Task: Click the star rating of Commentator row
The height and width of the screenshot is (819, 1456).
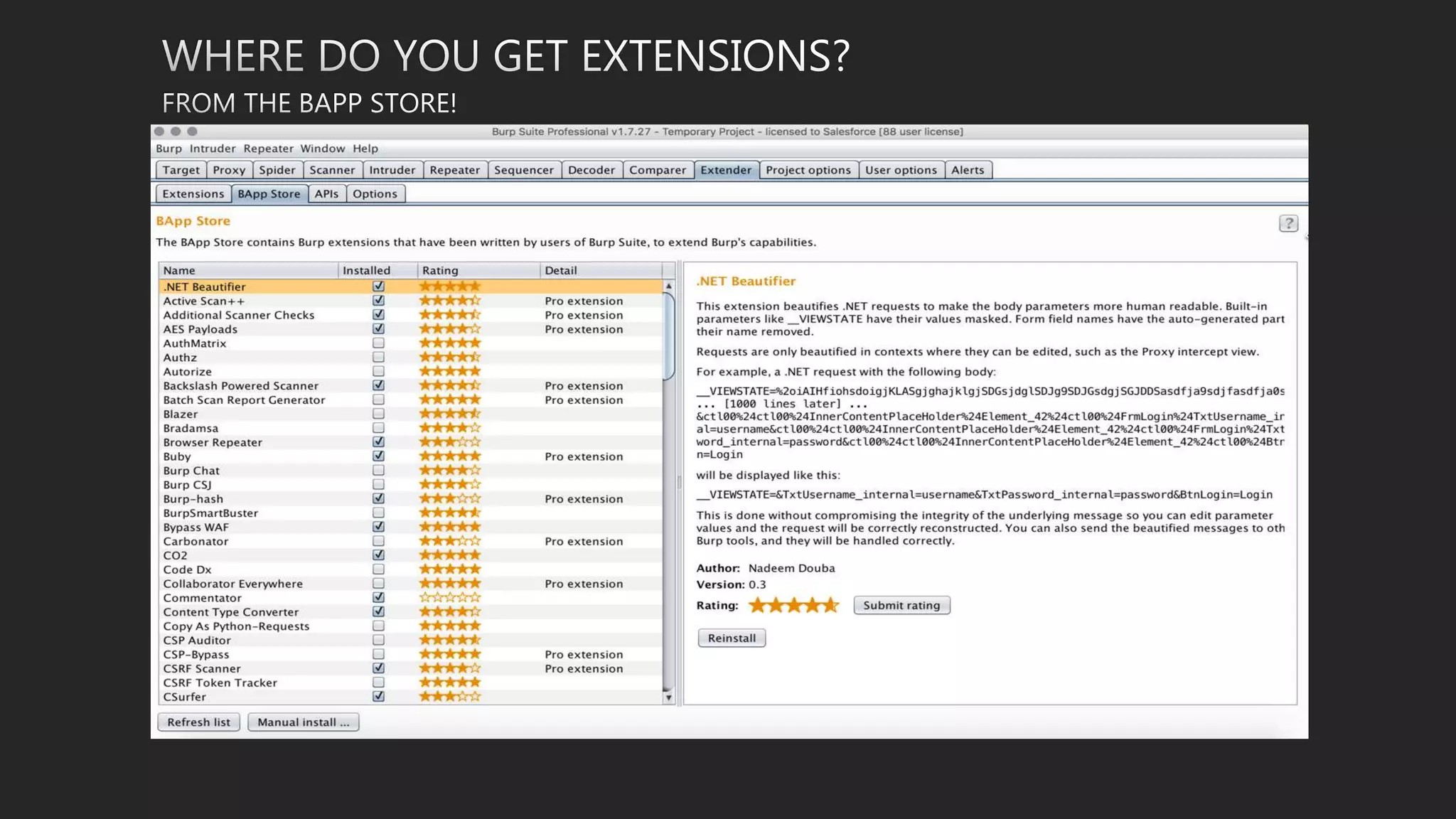Action: point(450,598)
